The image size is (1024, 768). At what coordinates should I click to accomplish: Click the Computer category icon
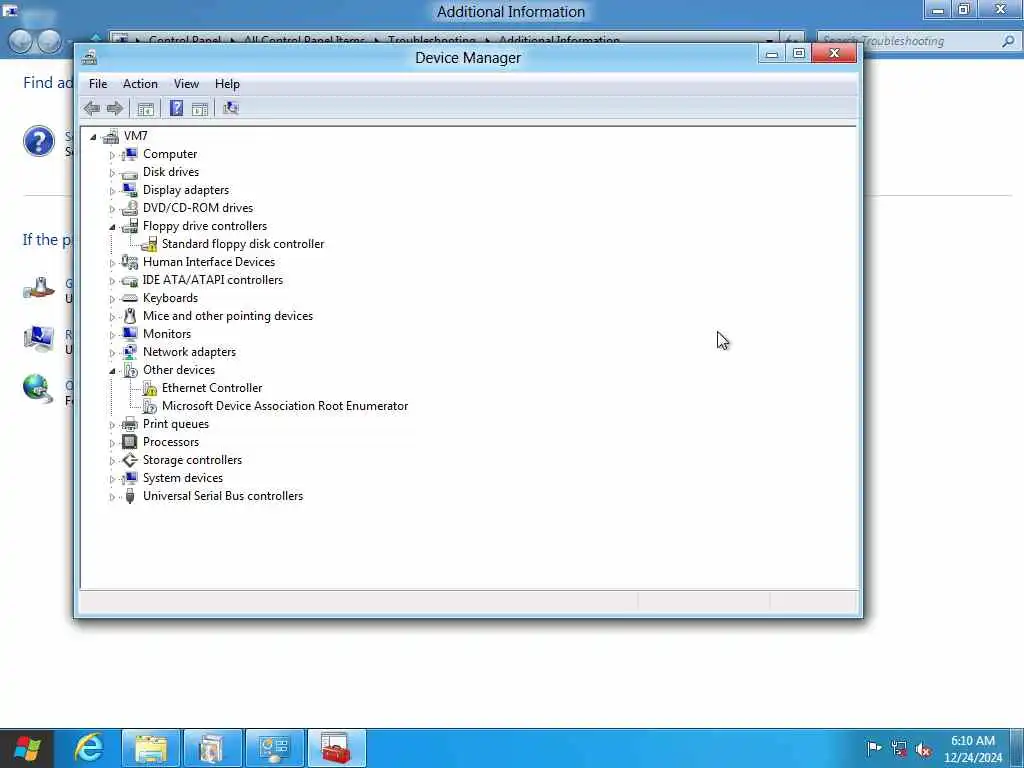click(130, 154)
